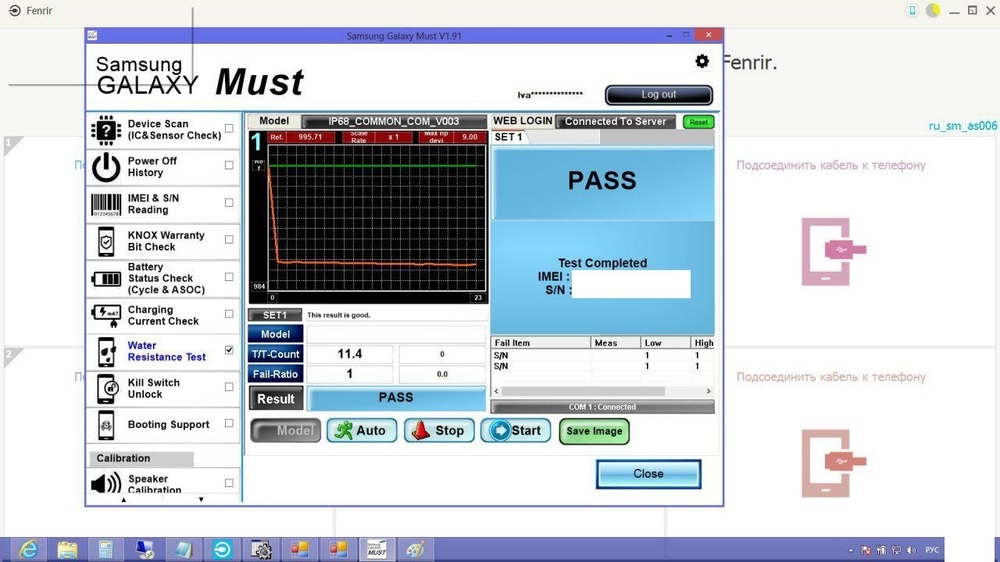1000x562 pixels.
Task: Enable the Charging Current Check checkbox
Action: coord(229,314)
